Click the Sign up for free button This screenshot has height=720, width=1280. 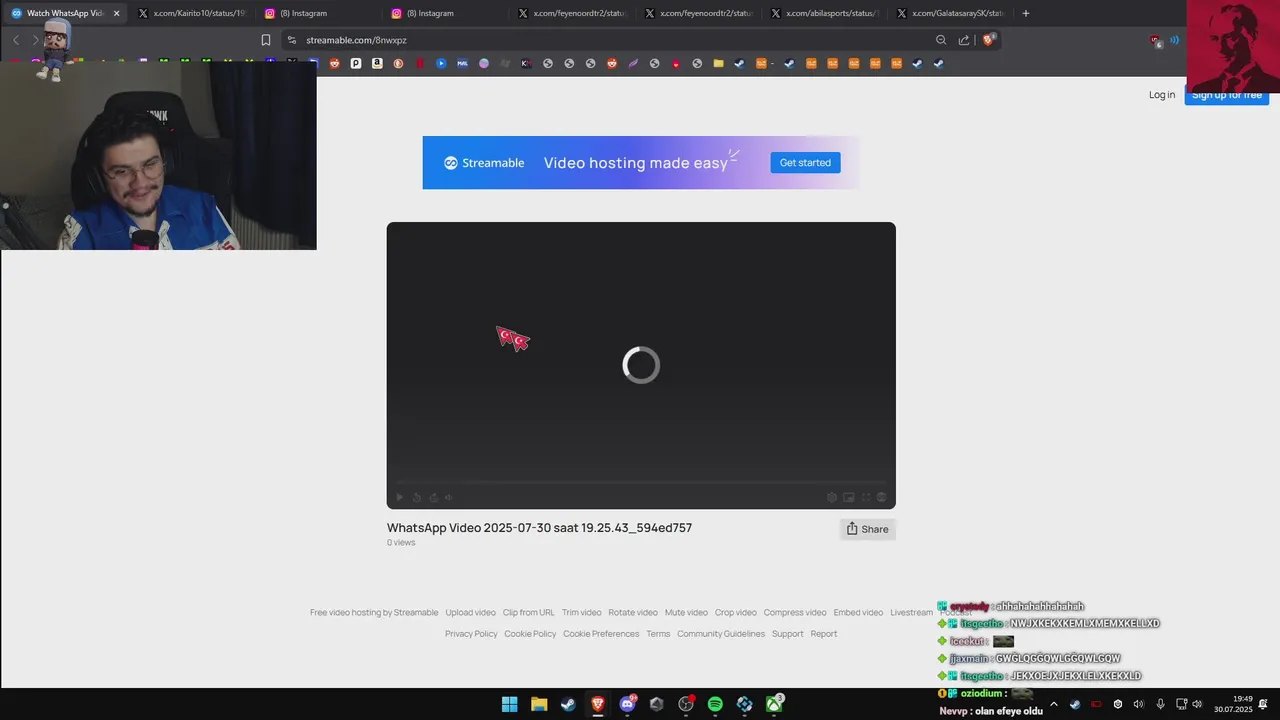(1226, 95)
